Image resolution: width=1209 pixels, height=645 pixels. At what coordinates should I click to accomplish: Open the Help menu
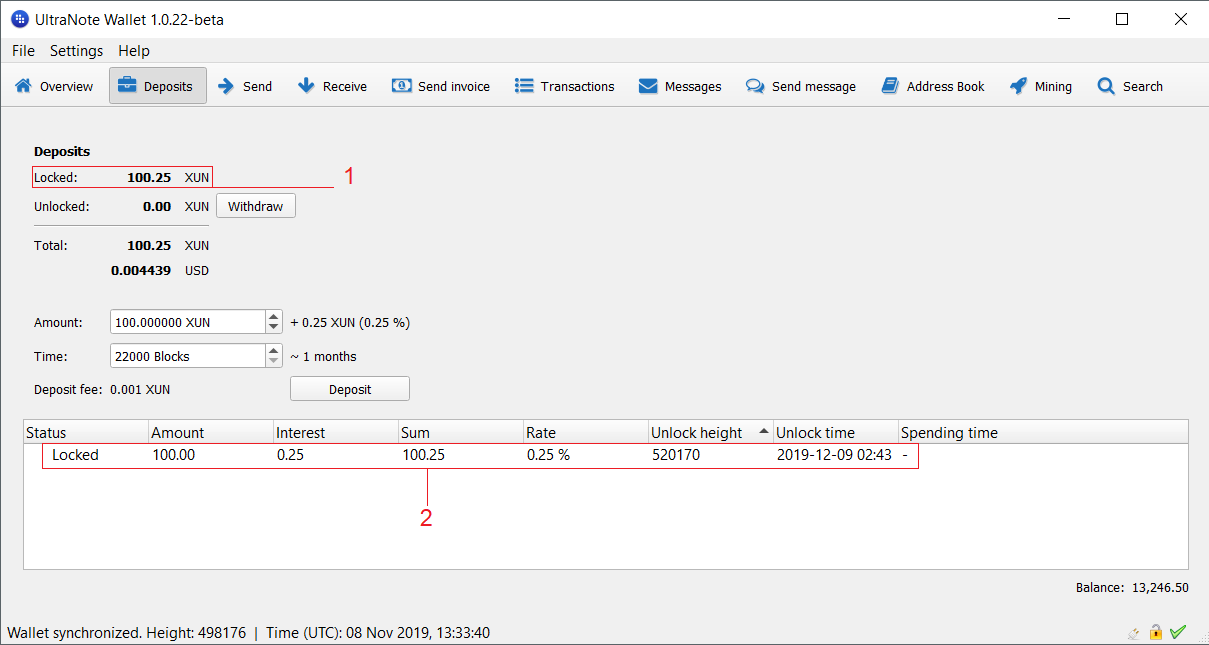[x=133, y=51]
